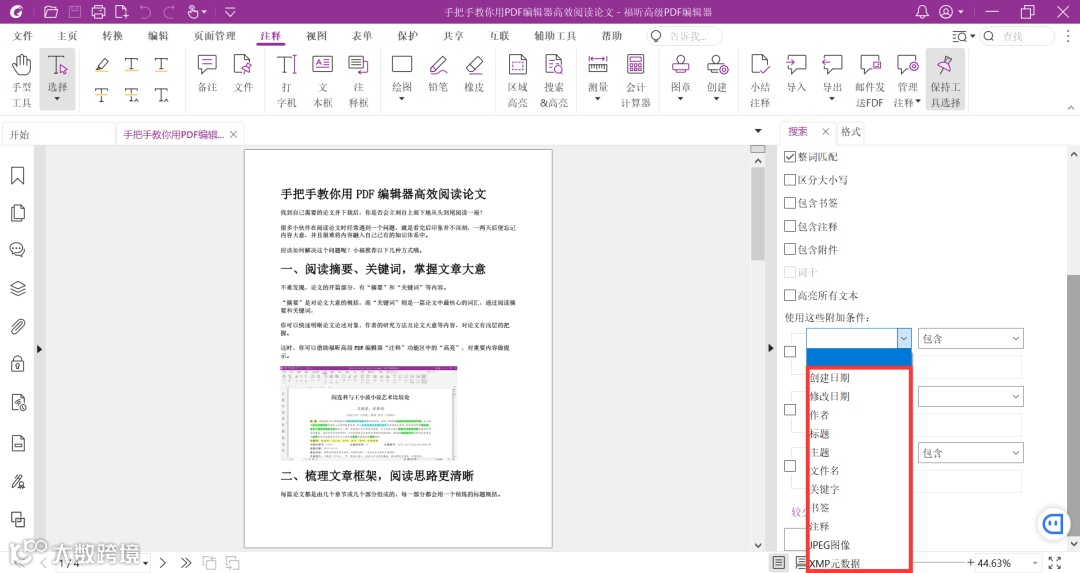The height and width of the screenshot is (573, 1080).
Task: Collapse the right search panel arrow
Action: [771, 348]
